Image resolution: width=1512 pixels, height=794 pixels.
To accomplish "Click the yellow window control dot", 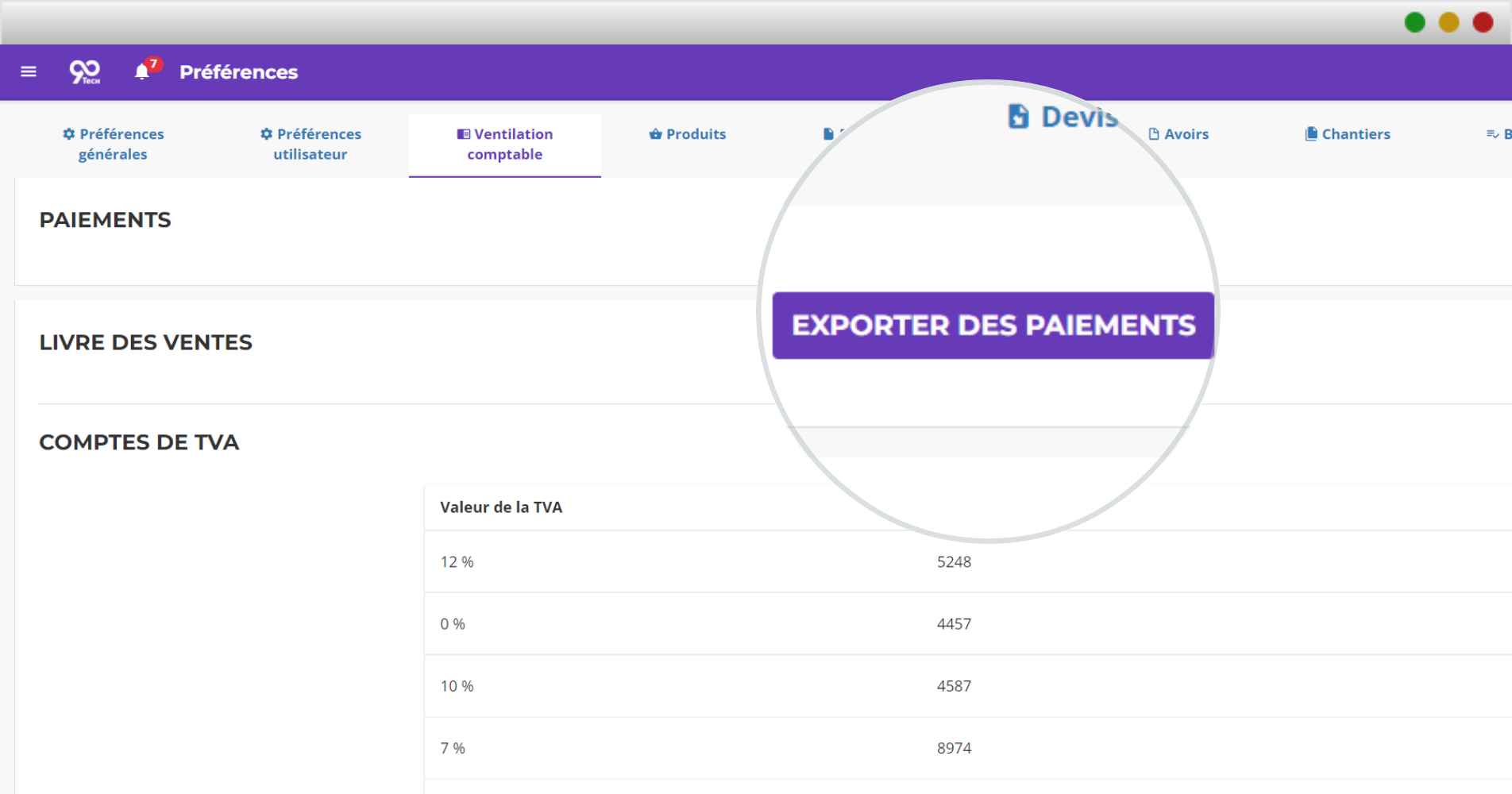I will tap(1449, 22).
